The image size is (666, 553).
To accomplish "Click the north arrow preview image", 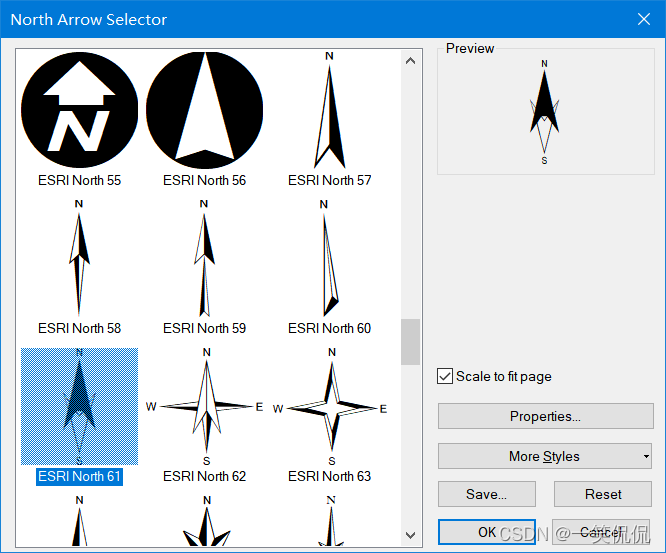I will coord(545,112).
